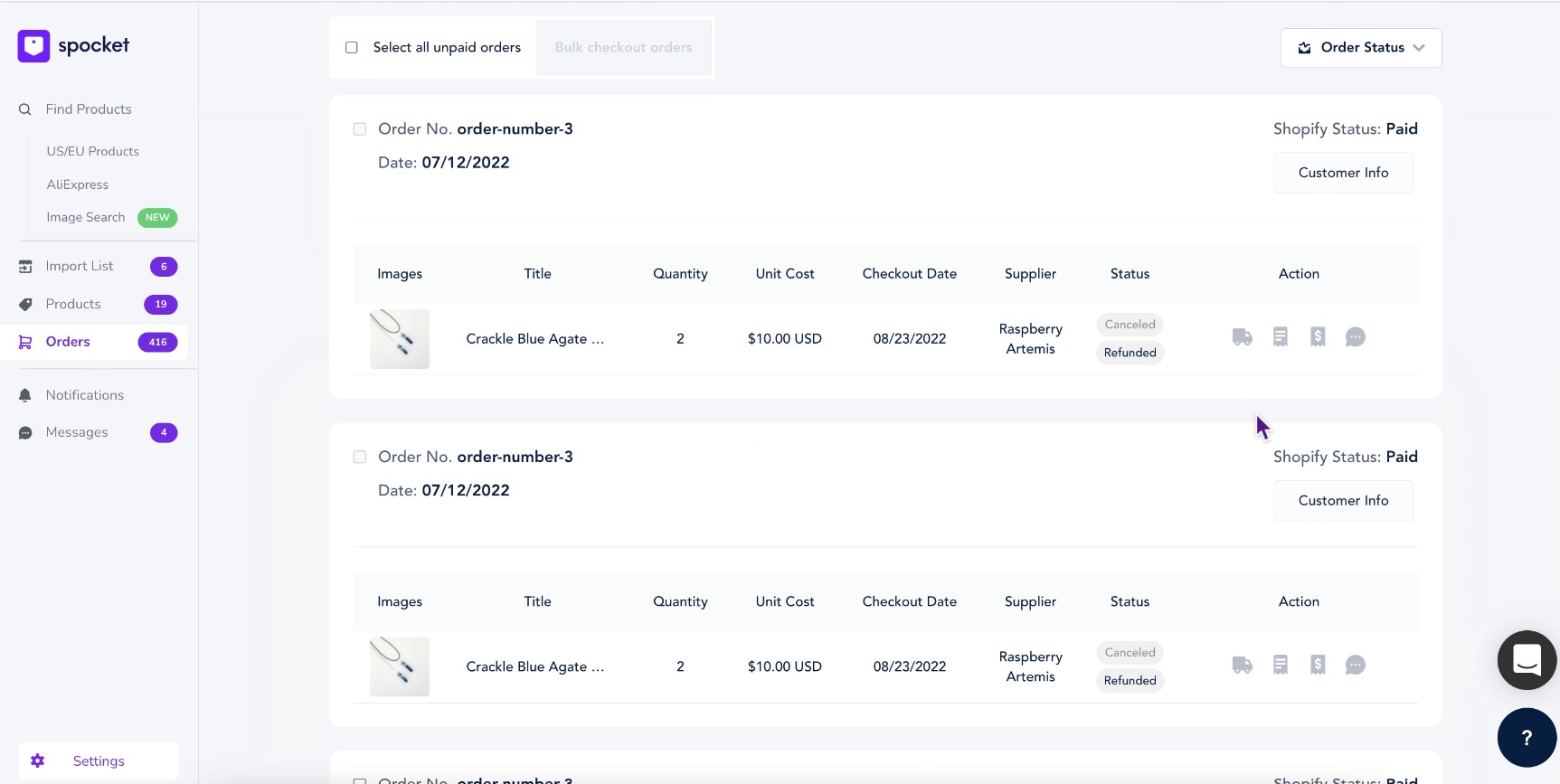
Task: Open Settings page
Action: (99, 761)
